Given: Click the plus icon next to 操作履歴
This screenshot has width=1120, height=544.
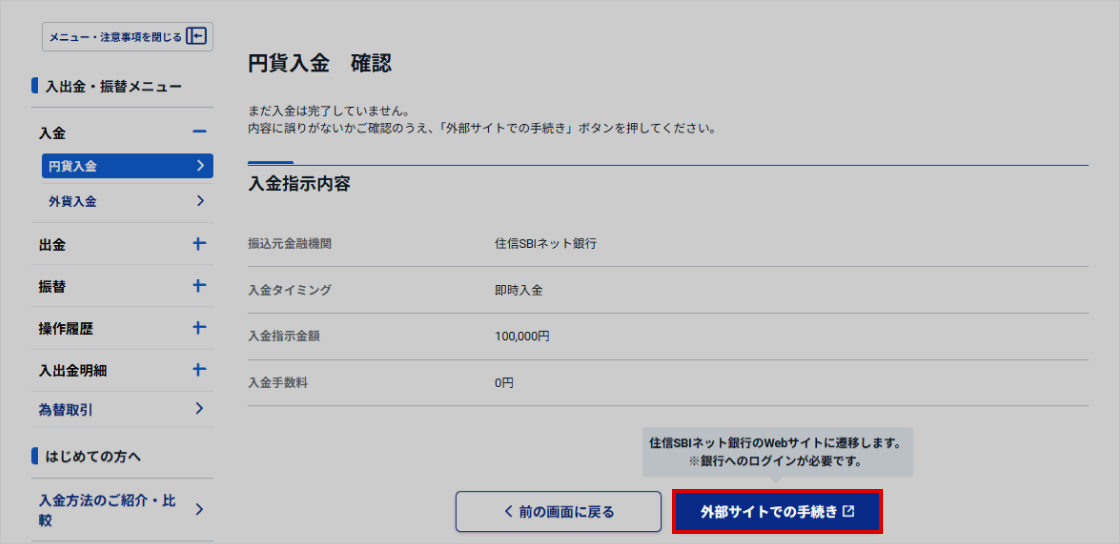Looking at the screenshot, I should 199,328.
